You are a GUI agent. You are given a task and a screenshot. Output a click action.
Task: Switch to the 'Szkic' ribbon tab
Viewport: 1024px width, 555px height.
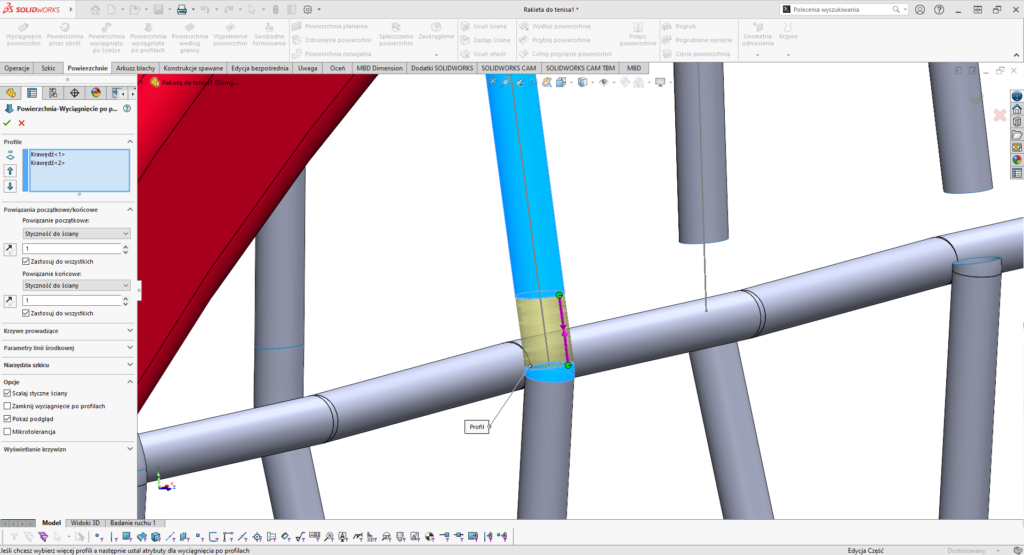[48, 68]
